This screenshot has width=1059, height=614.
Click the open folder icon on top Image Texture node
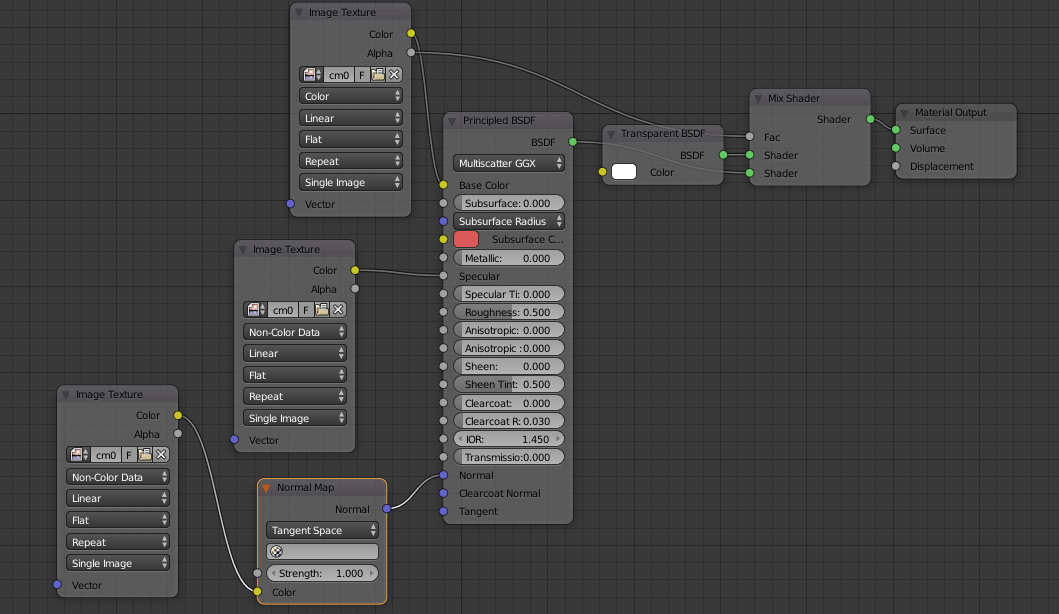click(378, 74)
